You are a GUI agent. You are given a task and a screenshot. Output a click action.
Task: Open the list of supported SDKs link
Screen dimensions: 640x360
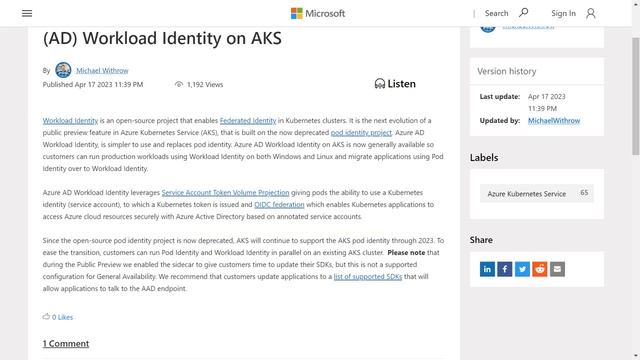pos(368,277)
